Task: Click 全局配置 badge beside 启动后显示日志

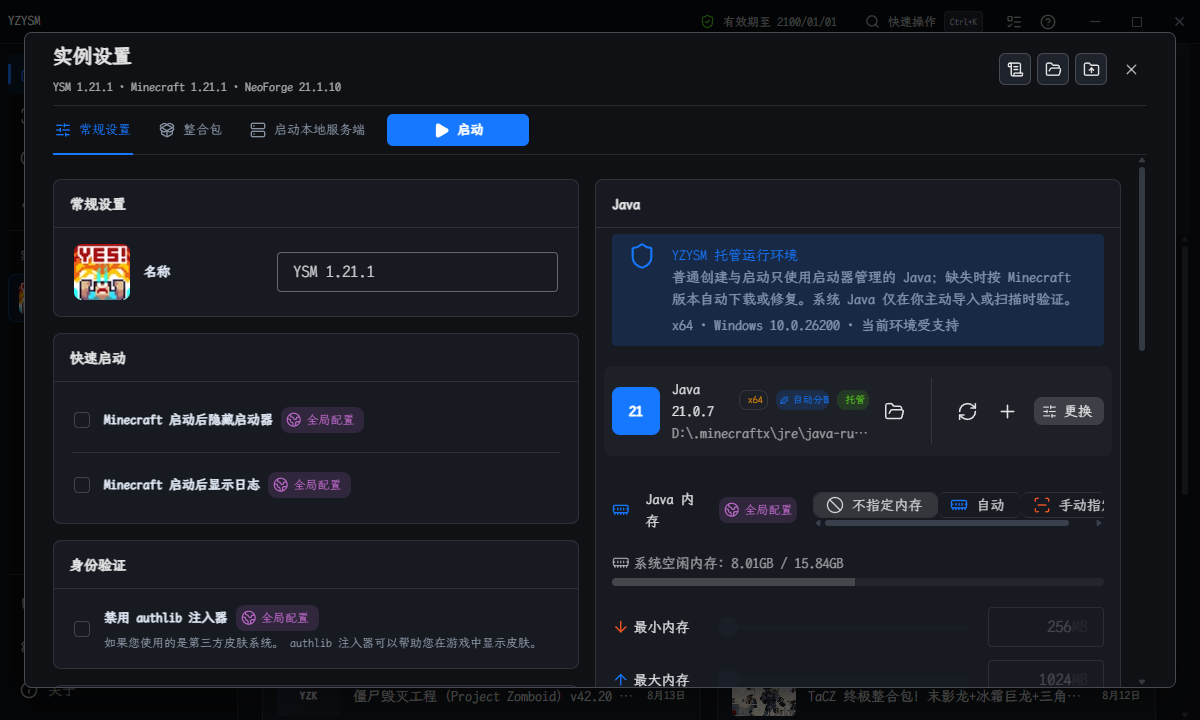Action: click(x=309, y=485)
